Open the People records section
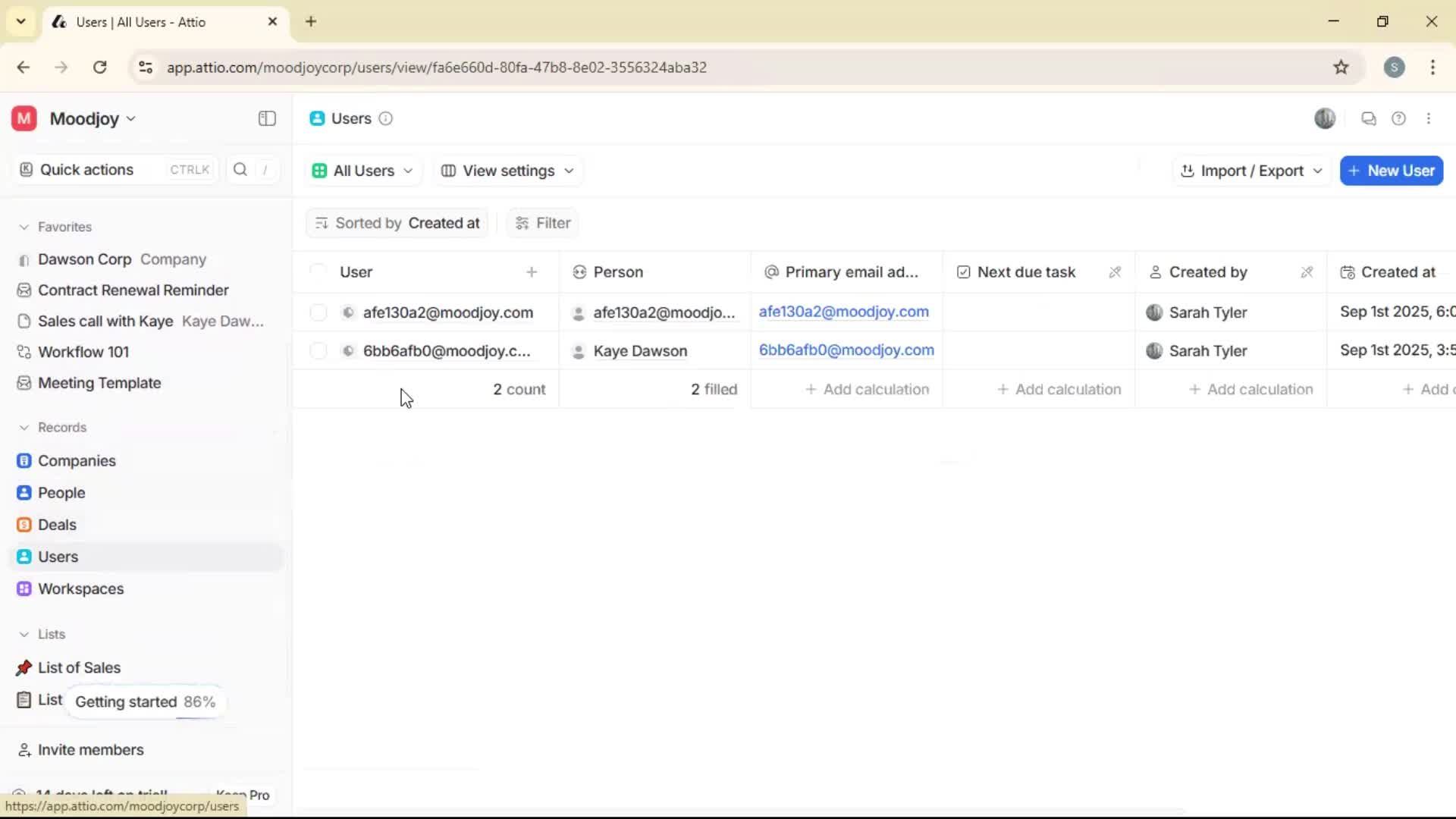1456x819 pixels. tap(61, 492)
